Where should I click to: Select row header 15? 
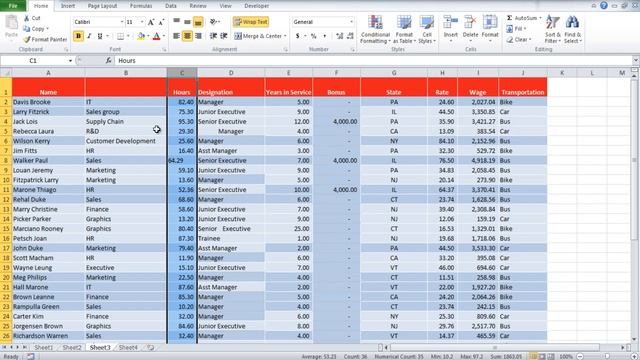click(6, 229)
